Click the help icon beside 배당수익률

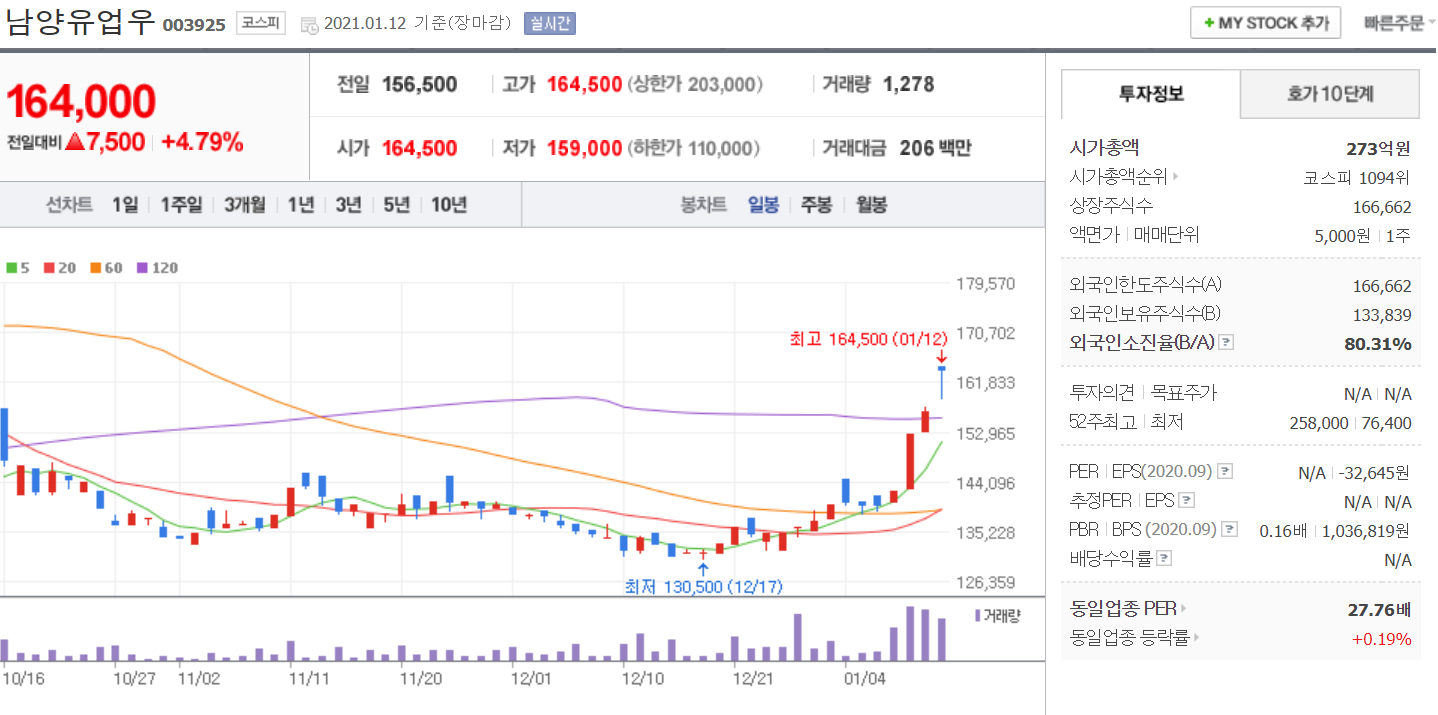(1164, 559)
